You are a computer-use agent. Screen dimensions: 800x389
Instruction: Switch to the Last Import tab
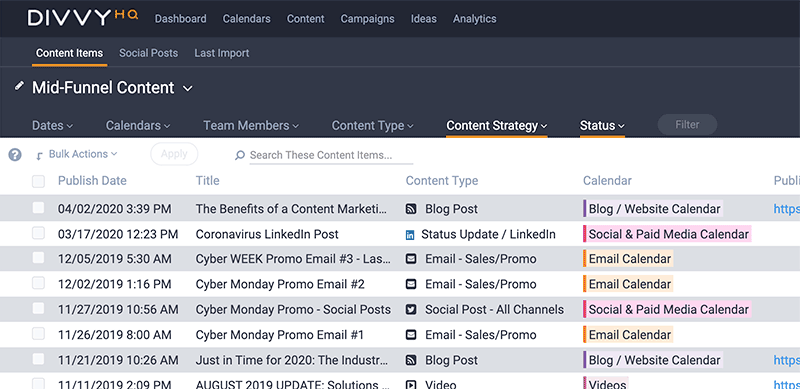tap(222, 53)
